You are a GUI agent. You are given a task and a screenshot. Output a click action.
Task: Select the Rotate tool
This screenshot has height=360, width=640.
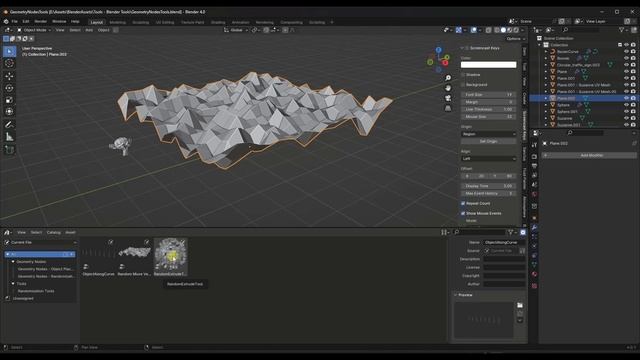click(9, 88)
